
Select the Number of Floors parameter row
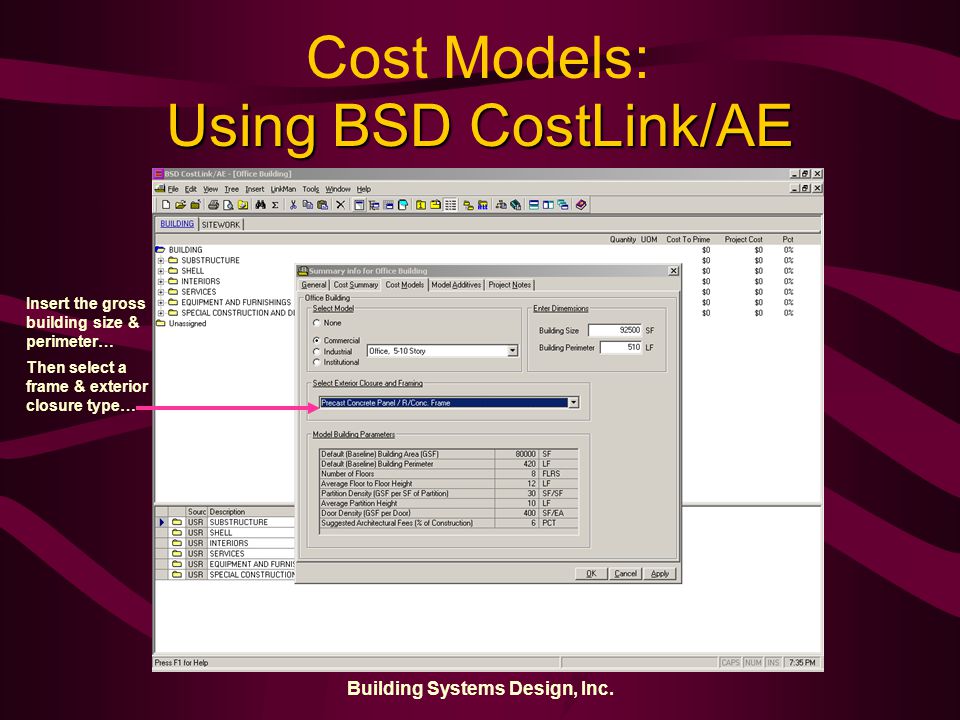pos(448,474)
